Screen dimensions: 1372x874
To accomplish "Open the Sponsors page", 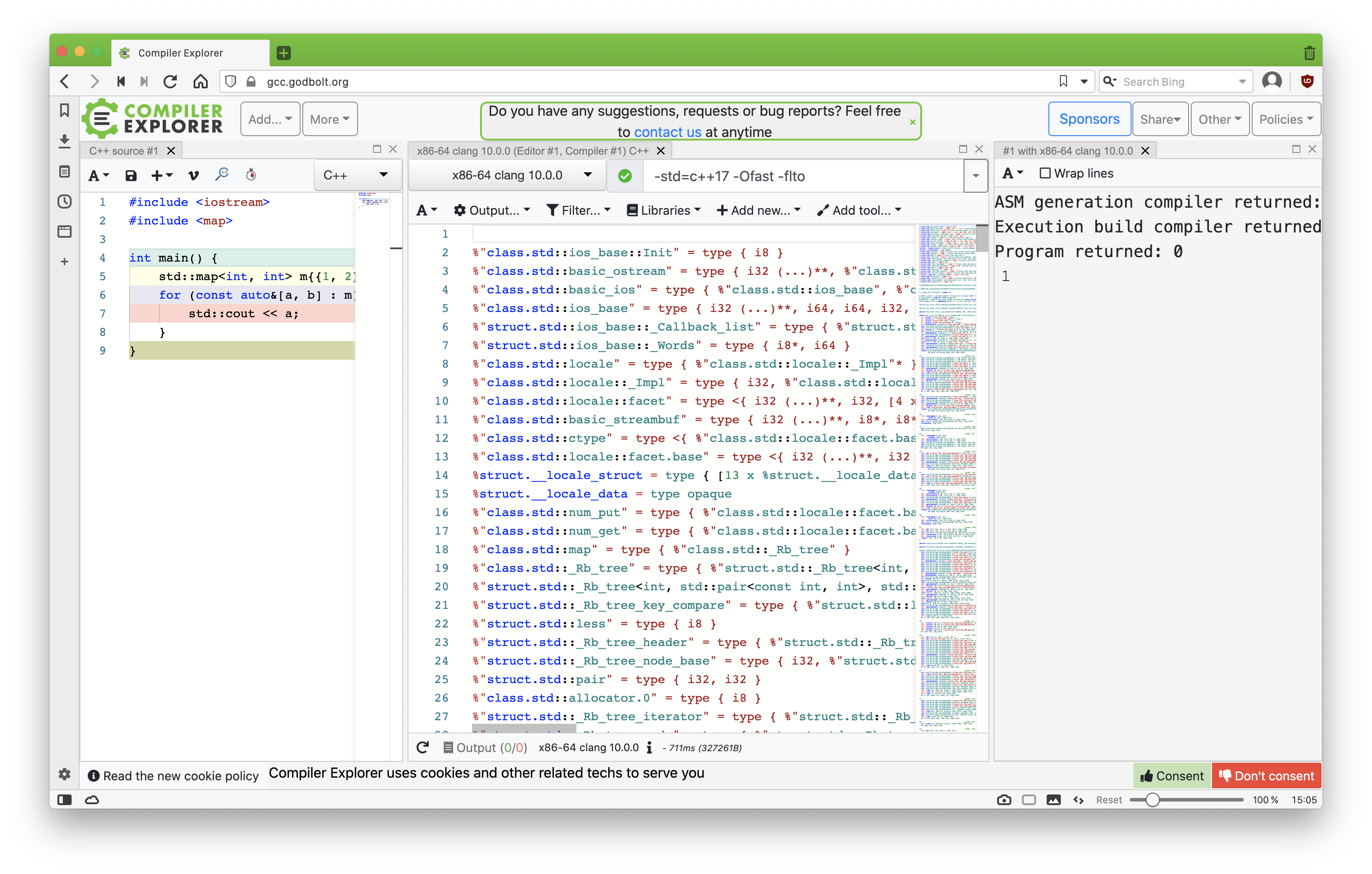I will click(1089, 119).
